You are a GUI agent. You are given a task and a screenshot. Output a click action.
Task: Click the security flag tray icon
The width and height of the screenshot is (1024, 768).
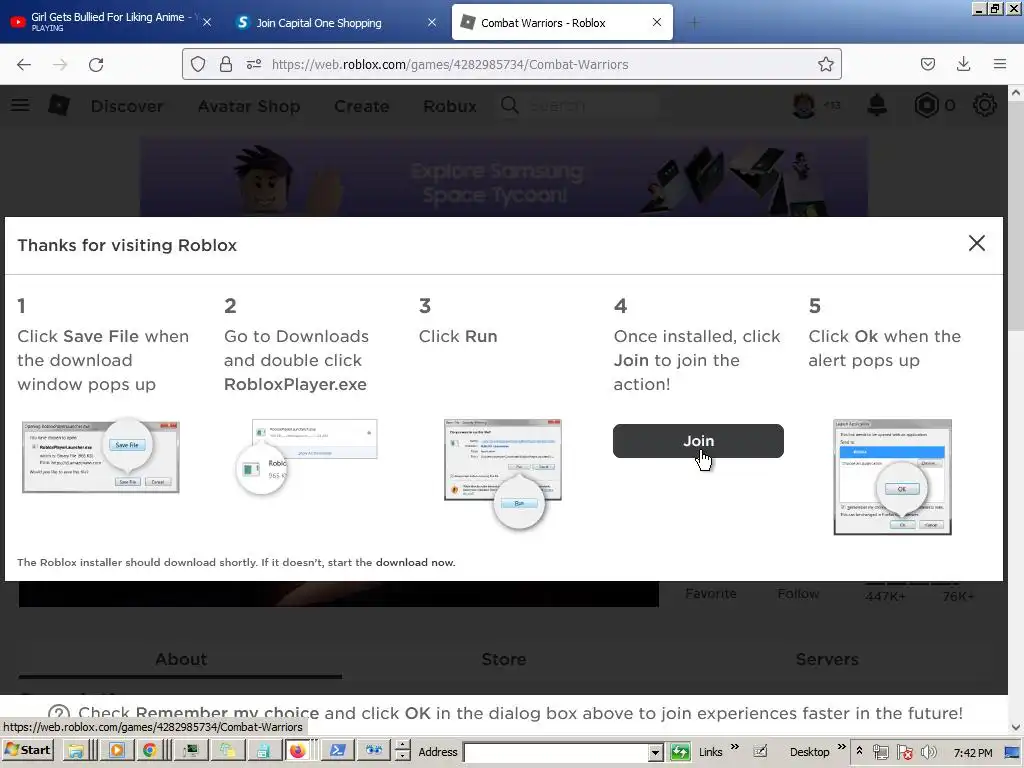click(904, 752)
